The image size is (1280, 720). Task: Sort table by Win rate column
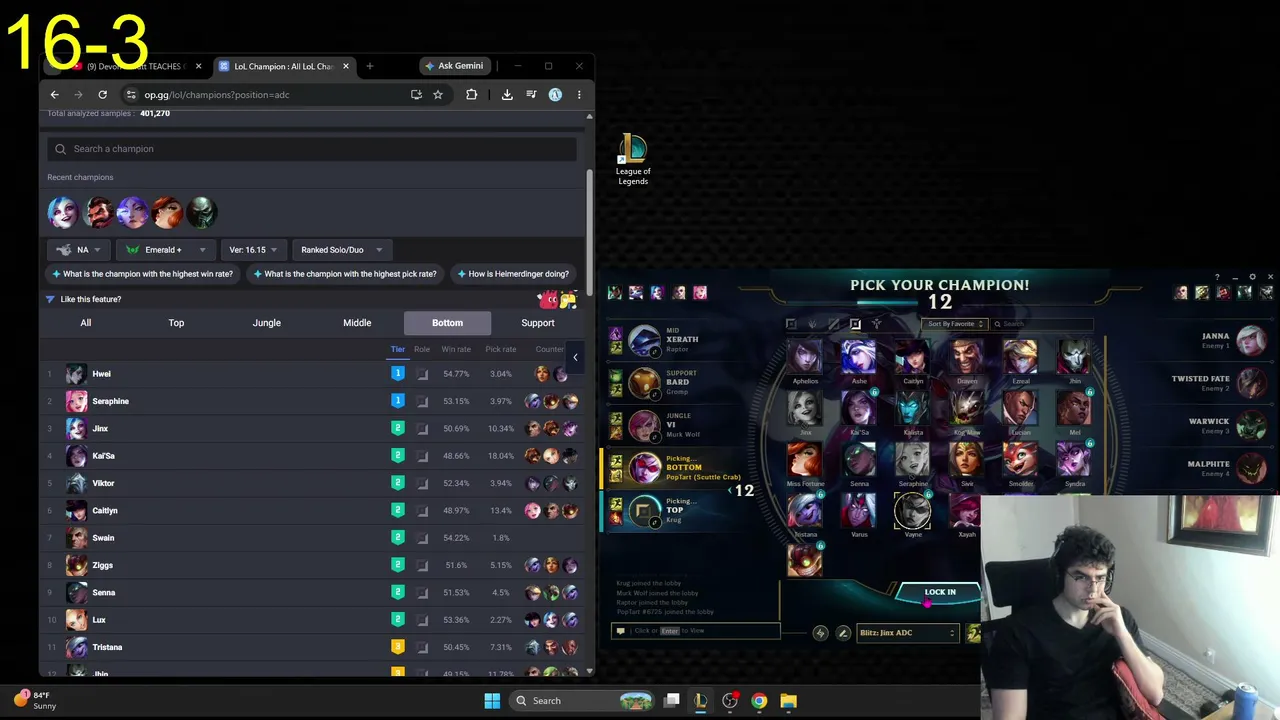pos(456,349)
